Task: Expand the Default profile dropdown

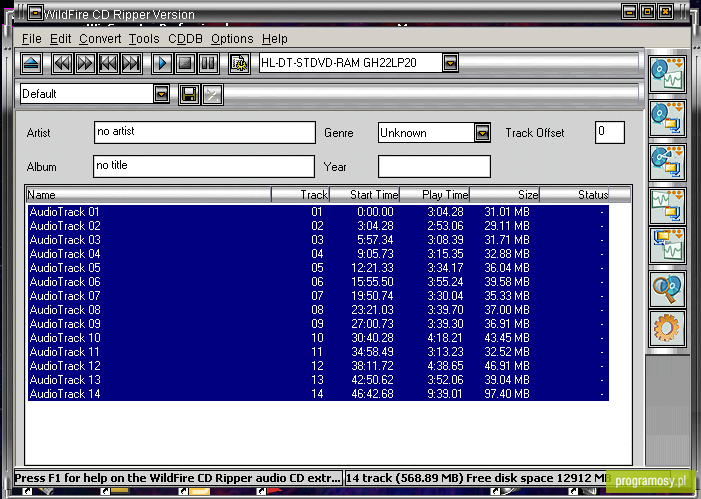Action: click(x=161, y=94)
